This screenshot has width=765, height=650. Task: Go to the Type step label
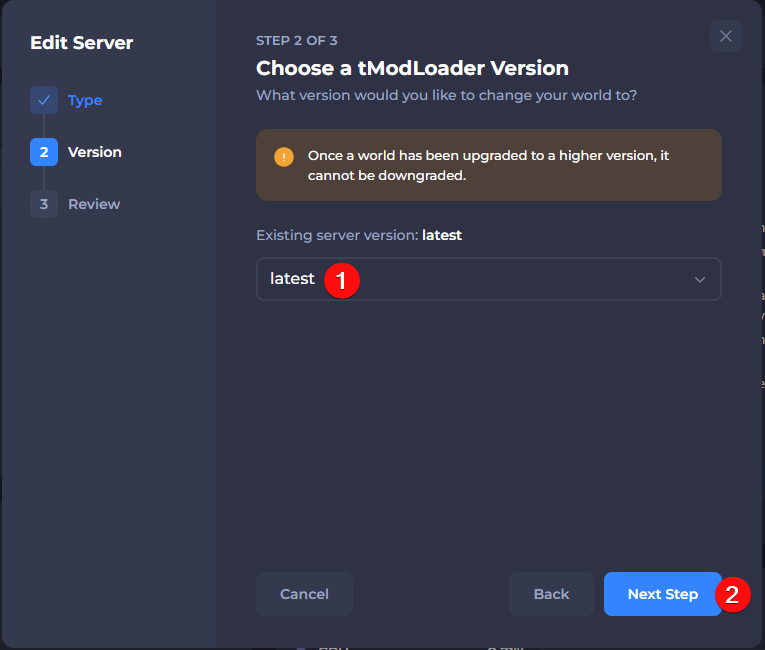(x=85, y=100)
